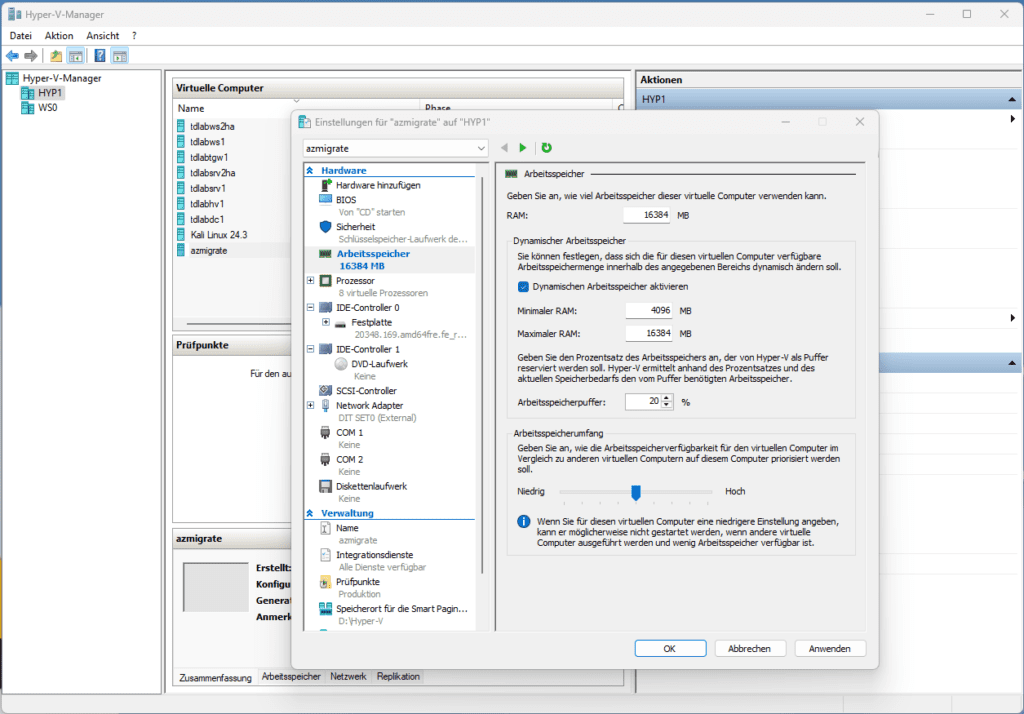The width and height of the screenshot is (1024, 714).
Task: Switch to the Netzwerk tab
Action: [x=348, y=677]
